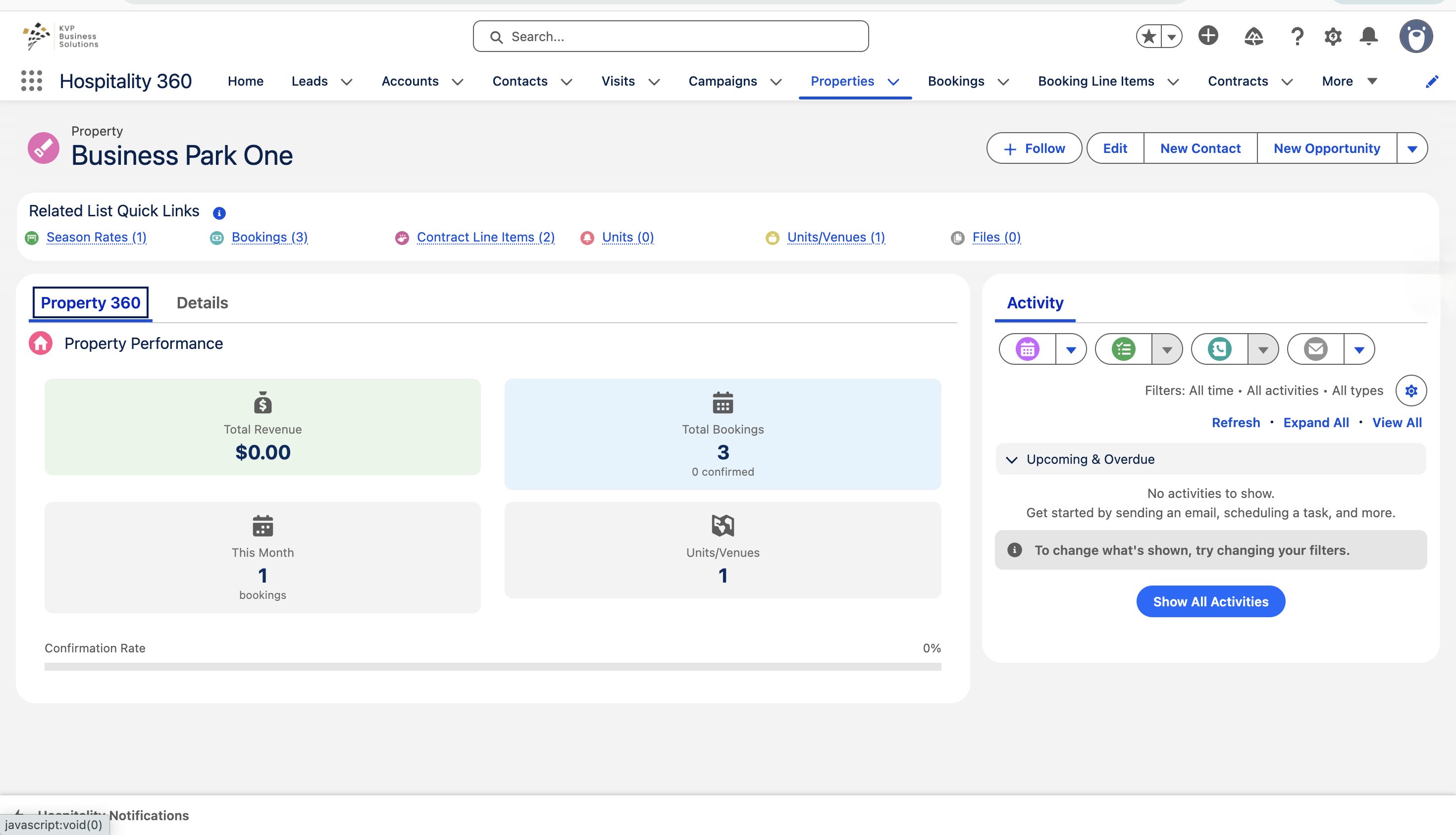This screenshot has width=1456, height=835.
Task: Open the App Launcher grid icon
Action: click(32, 81)
